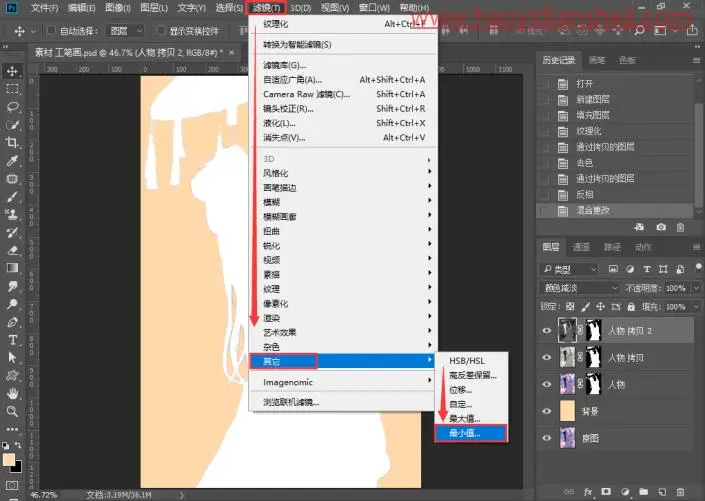The width and height of the screenshot is (705, 501).
Task: Create new adjustment layer icon
Action: pos(625,492)
